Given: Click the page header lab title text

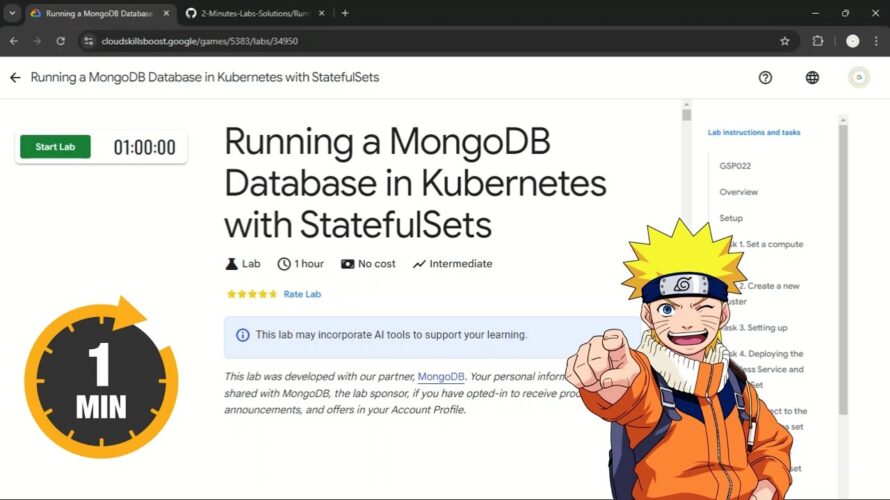Looking at the screenshot, I should (205, 77).
